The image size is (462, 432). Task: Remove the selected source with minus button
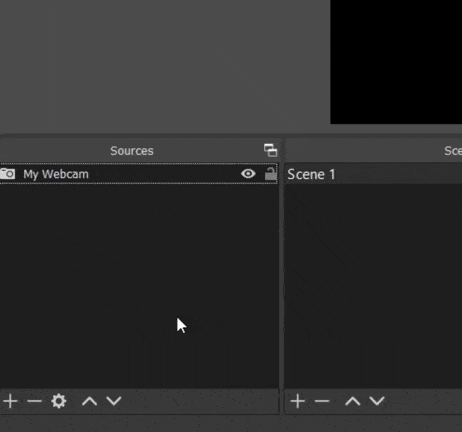(34, 401)
